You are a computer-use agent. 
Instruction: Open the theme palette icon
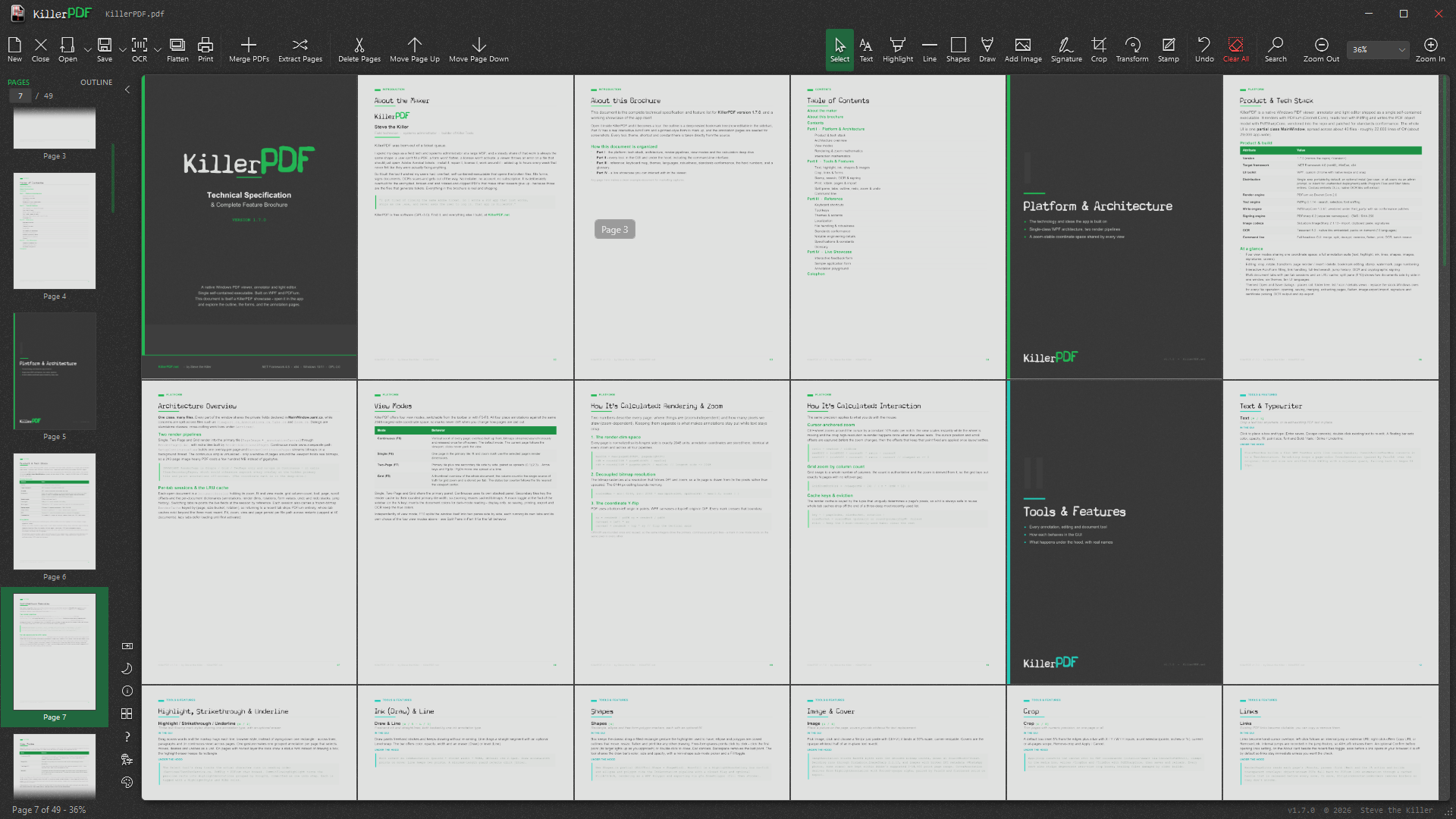(127, 782)
